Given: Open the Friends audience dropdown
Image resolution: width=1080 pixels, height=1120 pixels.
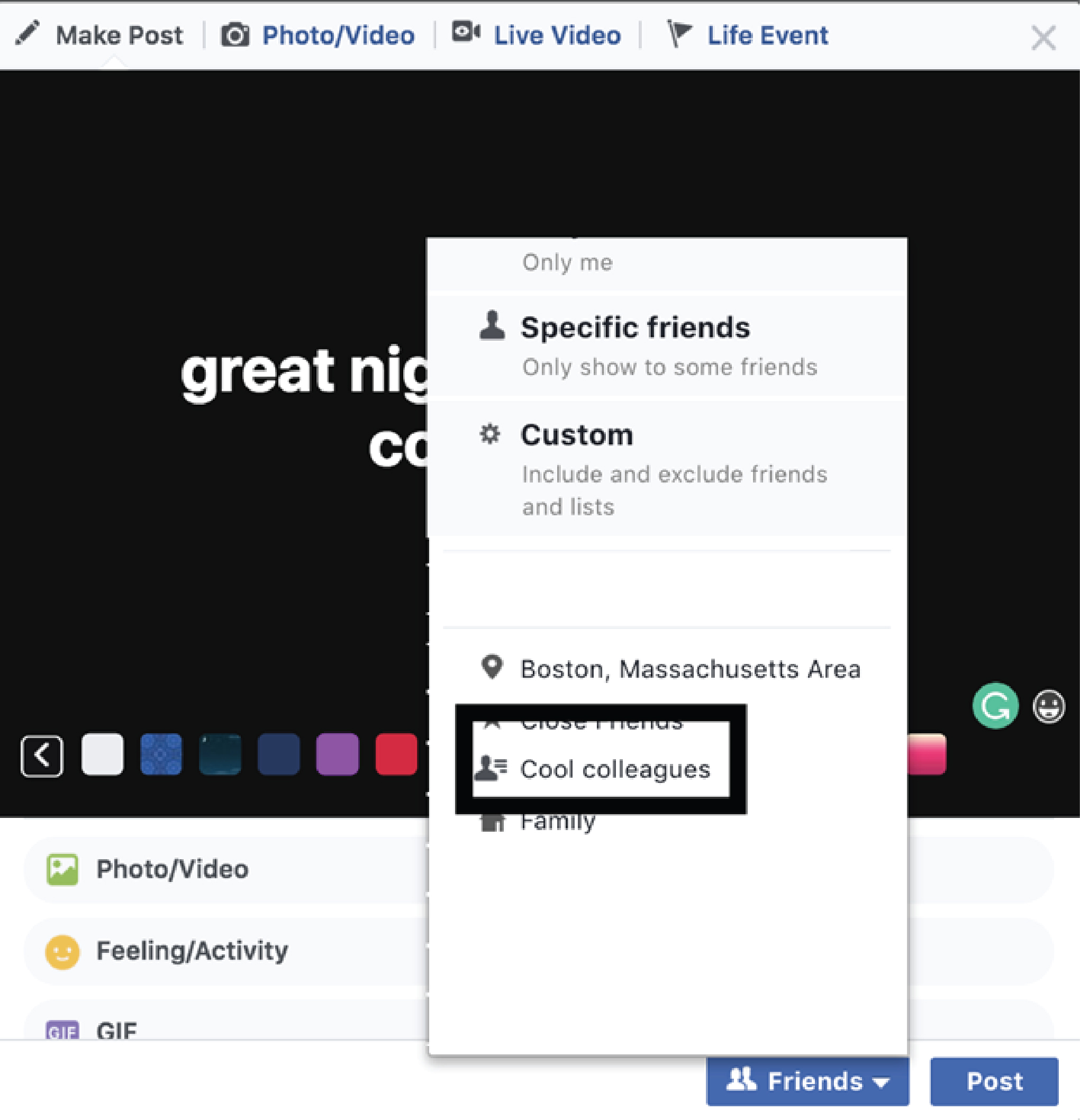Looking at the screenshot, I should [x=807, y=1081].
